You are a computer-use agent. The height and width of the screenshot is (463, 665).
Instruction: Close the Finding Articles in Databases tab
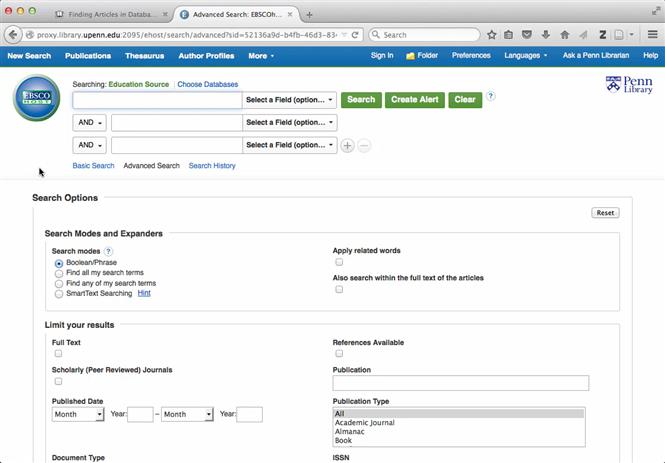165,14
